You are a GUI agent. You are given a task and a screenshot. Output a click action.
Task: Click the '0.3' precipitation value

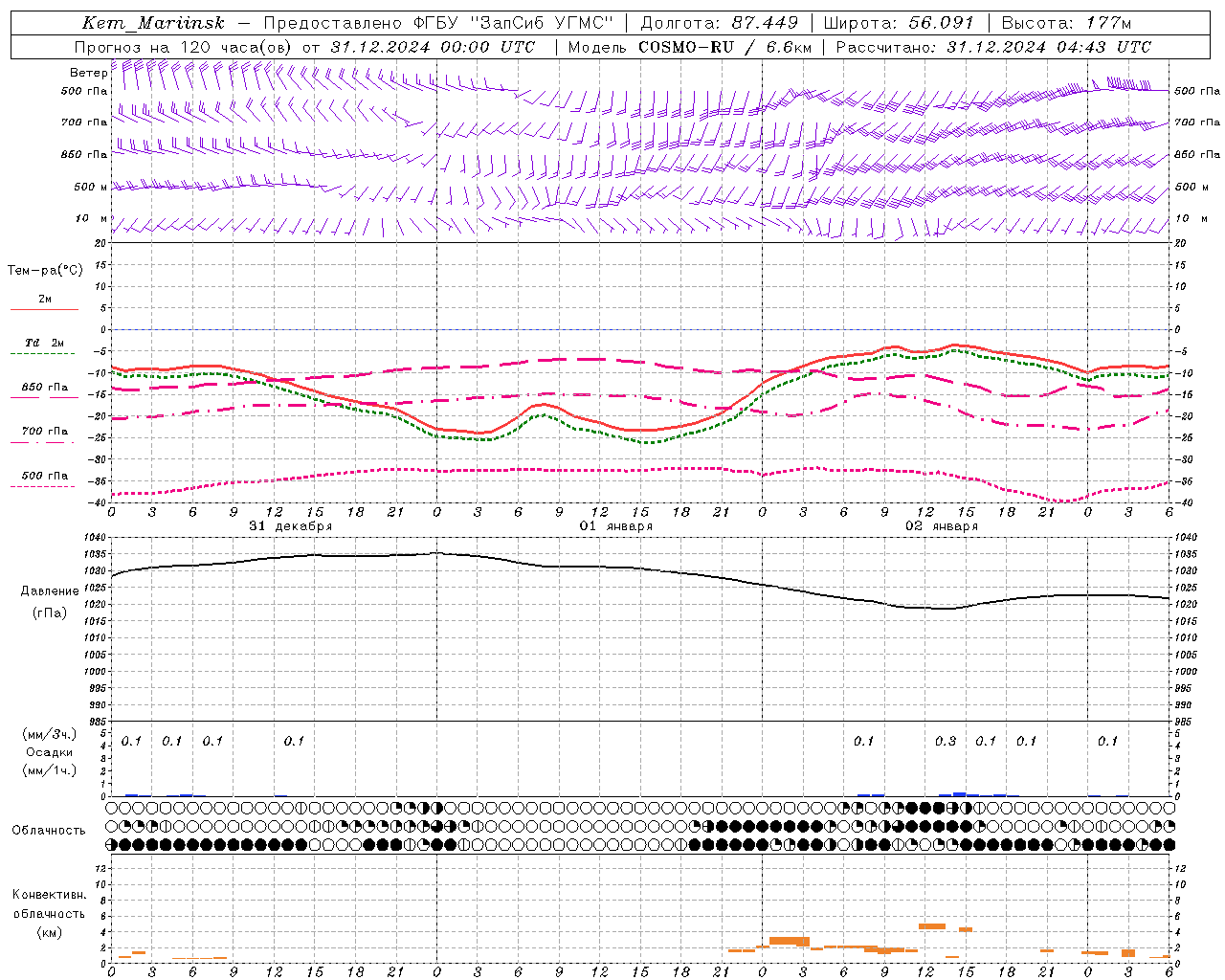[x=946, y=742]
